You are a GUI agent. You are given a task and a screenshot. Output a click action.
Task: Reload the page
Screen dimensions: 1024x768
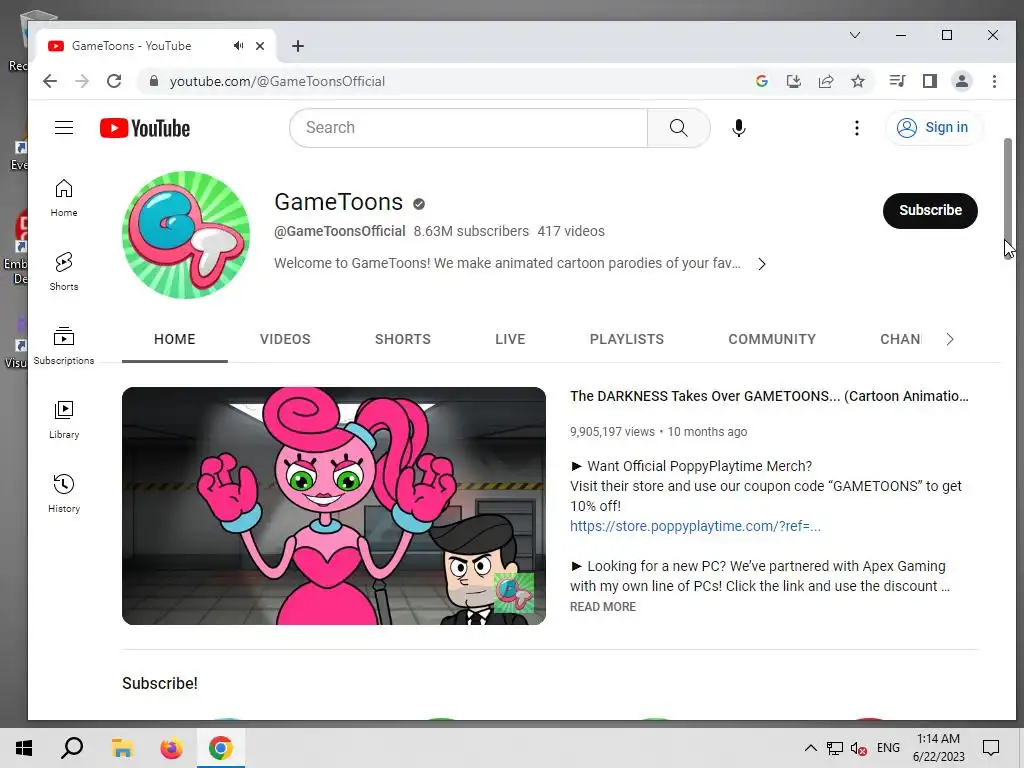114,81
